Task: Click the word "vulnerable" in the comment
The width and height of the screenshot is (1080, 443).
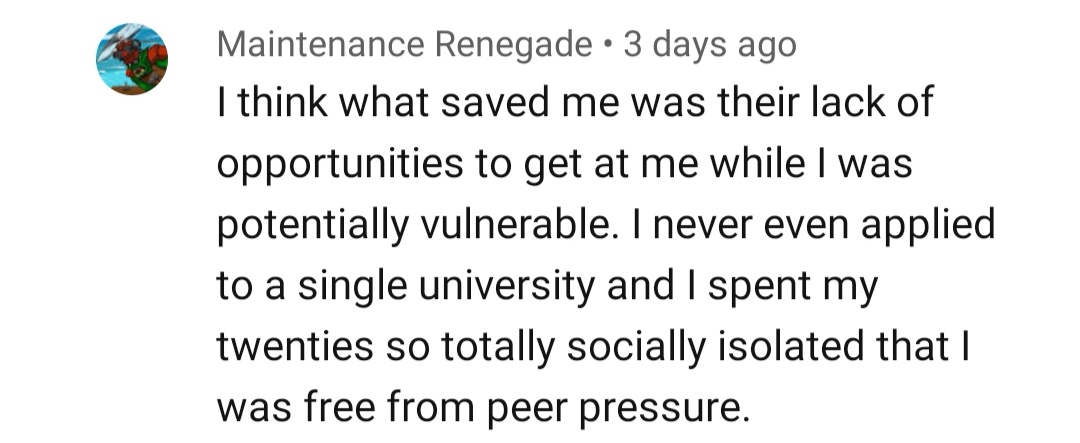Action: pos(513,226)
